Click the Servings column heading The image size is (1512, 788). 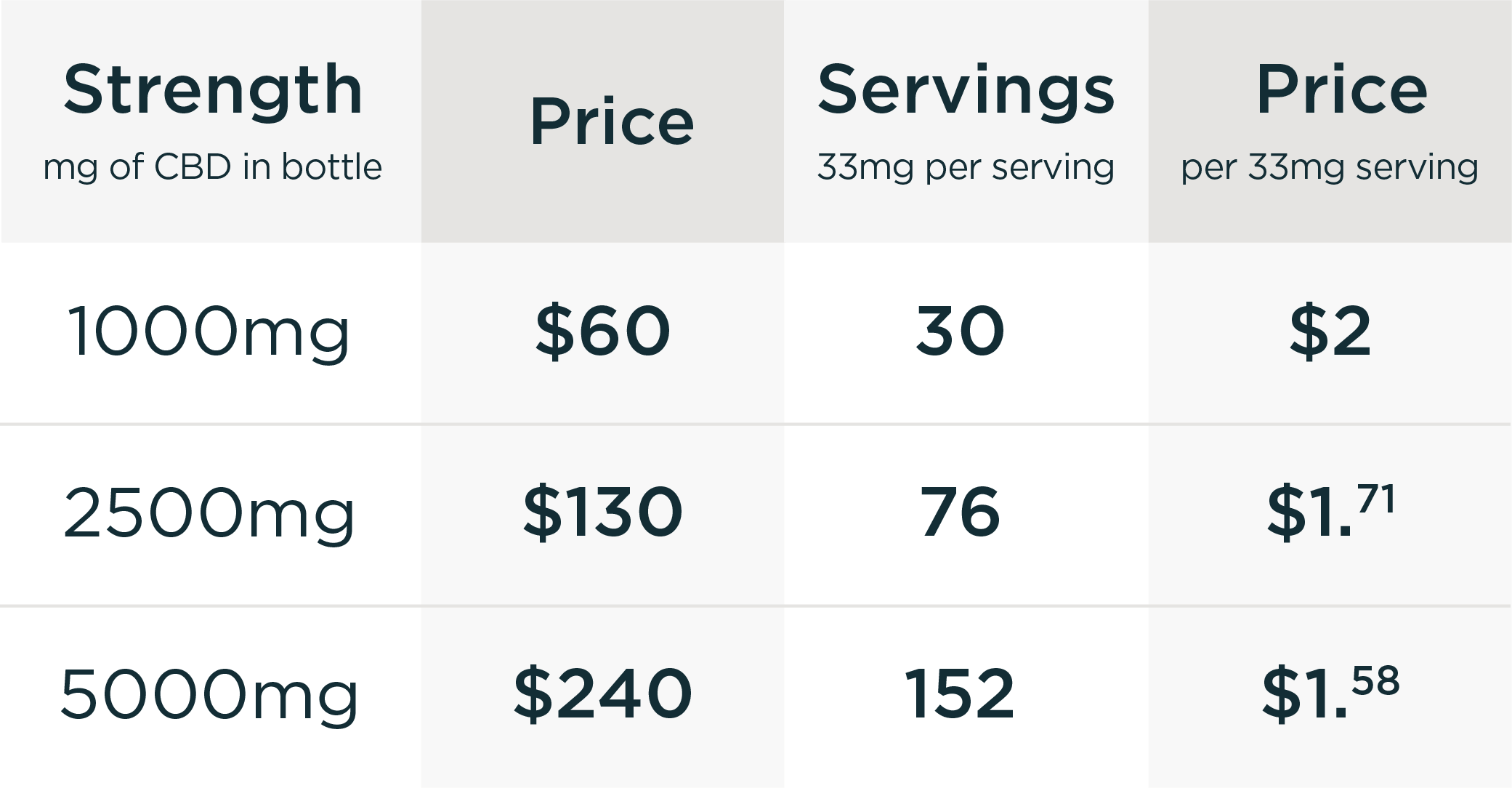pyautogui.click(x=966, y=90)
